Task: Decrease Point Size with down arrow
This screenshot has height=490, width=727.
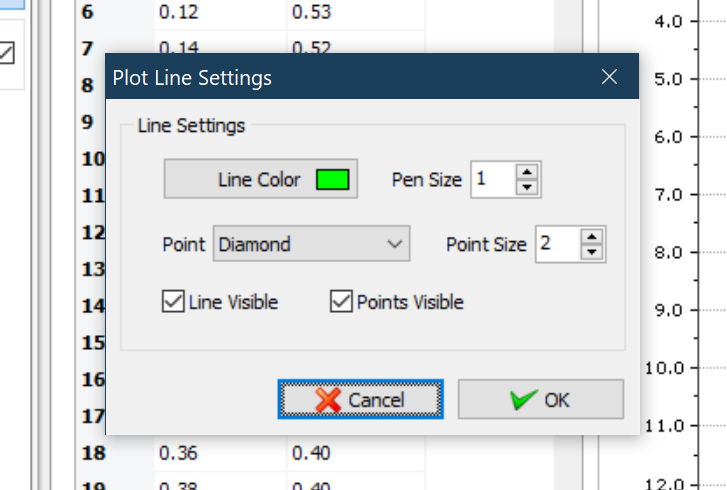Action: [x=593, y=252]
